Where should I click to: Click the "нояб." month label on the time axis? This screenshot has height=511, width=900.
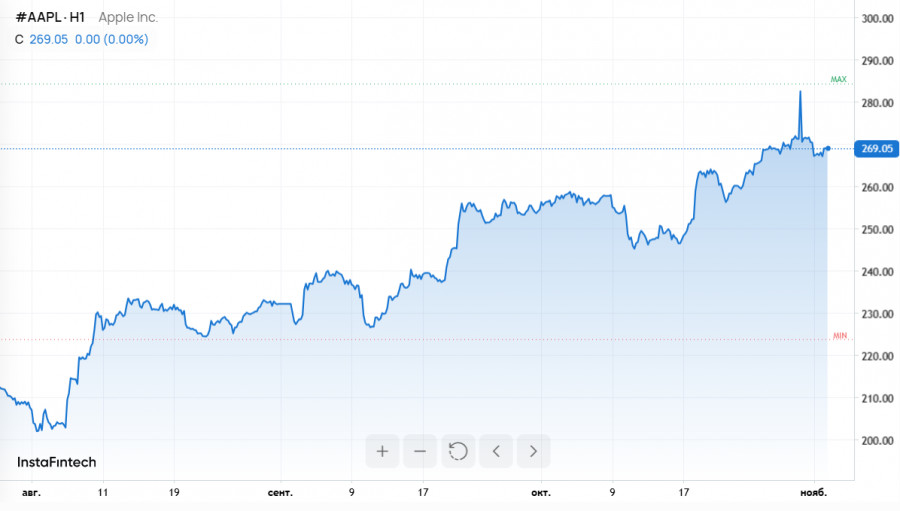click(x=817, y=493)
